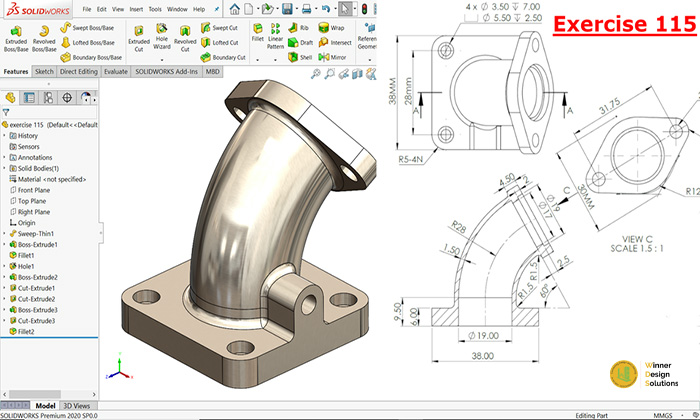The width and height of the screenshot is (700, 420).
Task: Choose the Swept Boss/Base tool
Action: (x=87, y=28)
